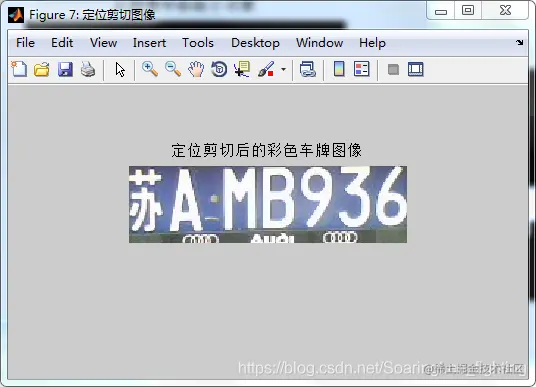Open the Desktop menu
This screenshot has width=536, height=387.
click(x=255, y=43)
